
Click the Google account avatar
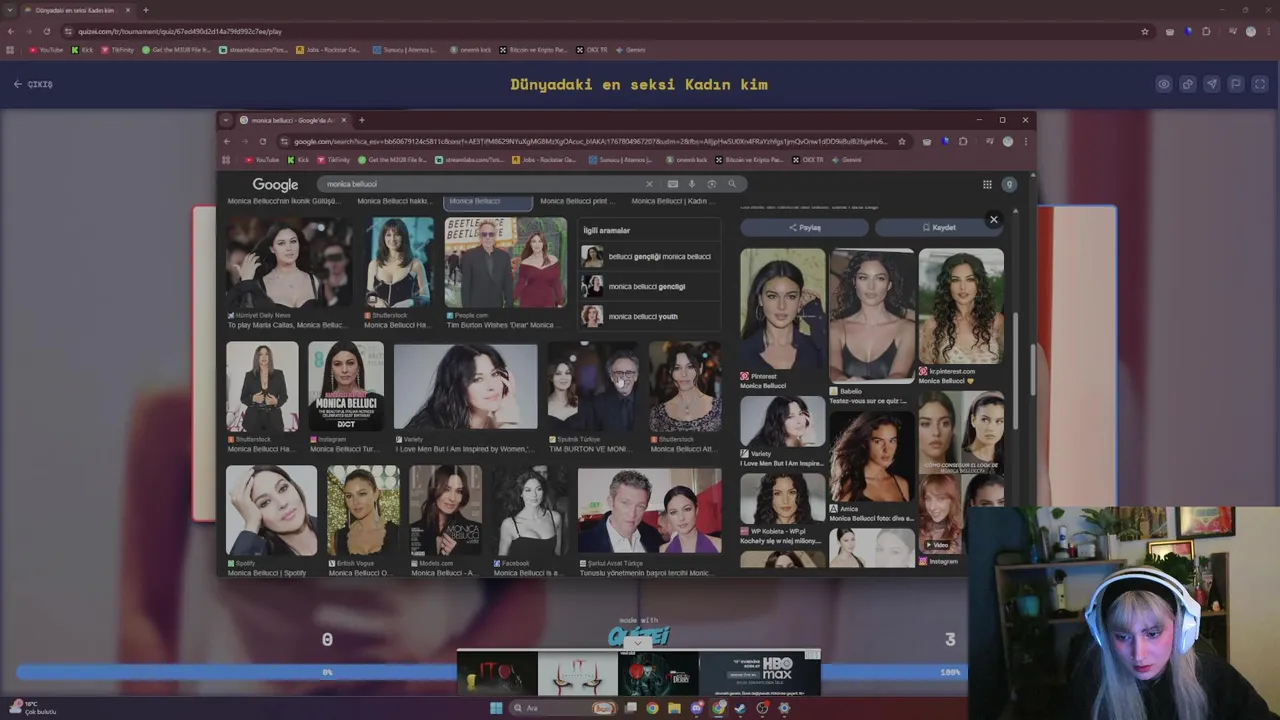[x=1009, y=184]
